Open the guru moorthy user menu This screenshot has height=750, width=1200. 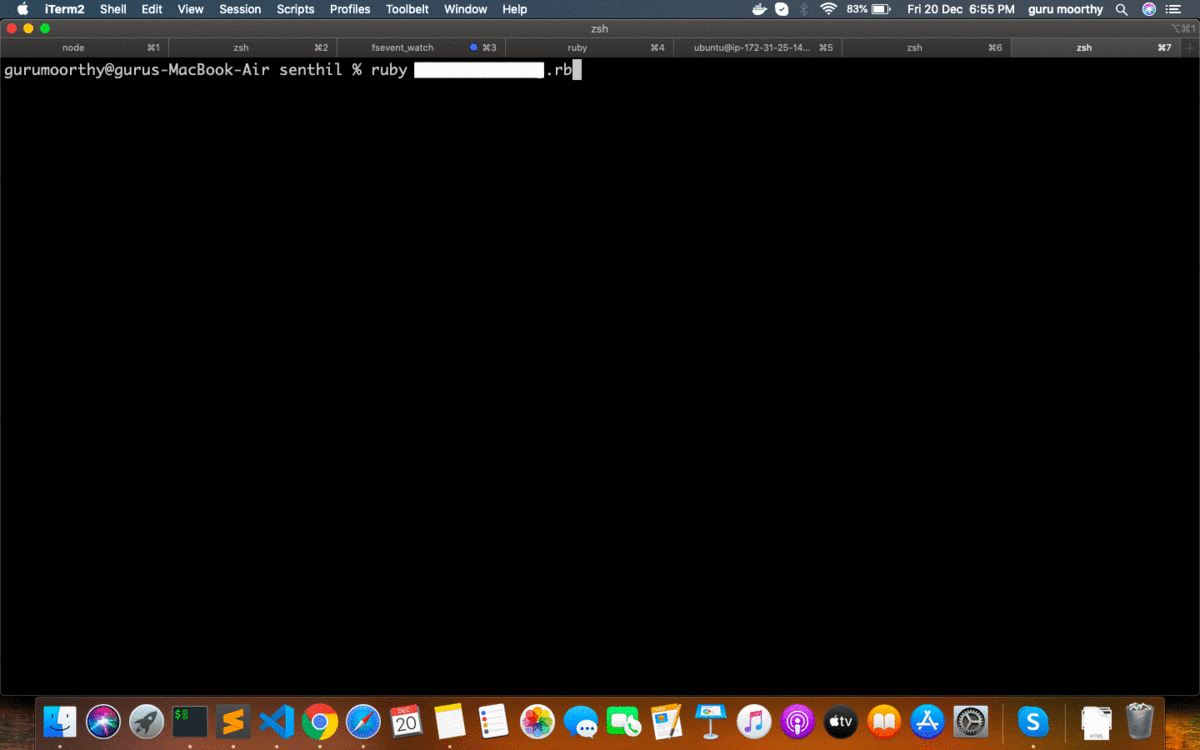click(1065, 9)
